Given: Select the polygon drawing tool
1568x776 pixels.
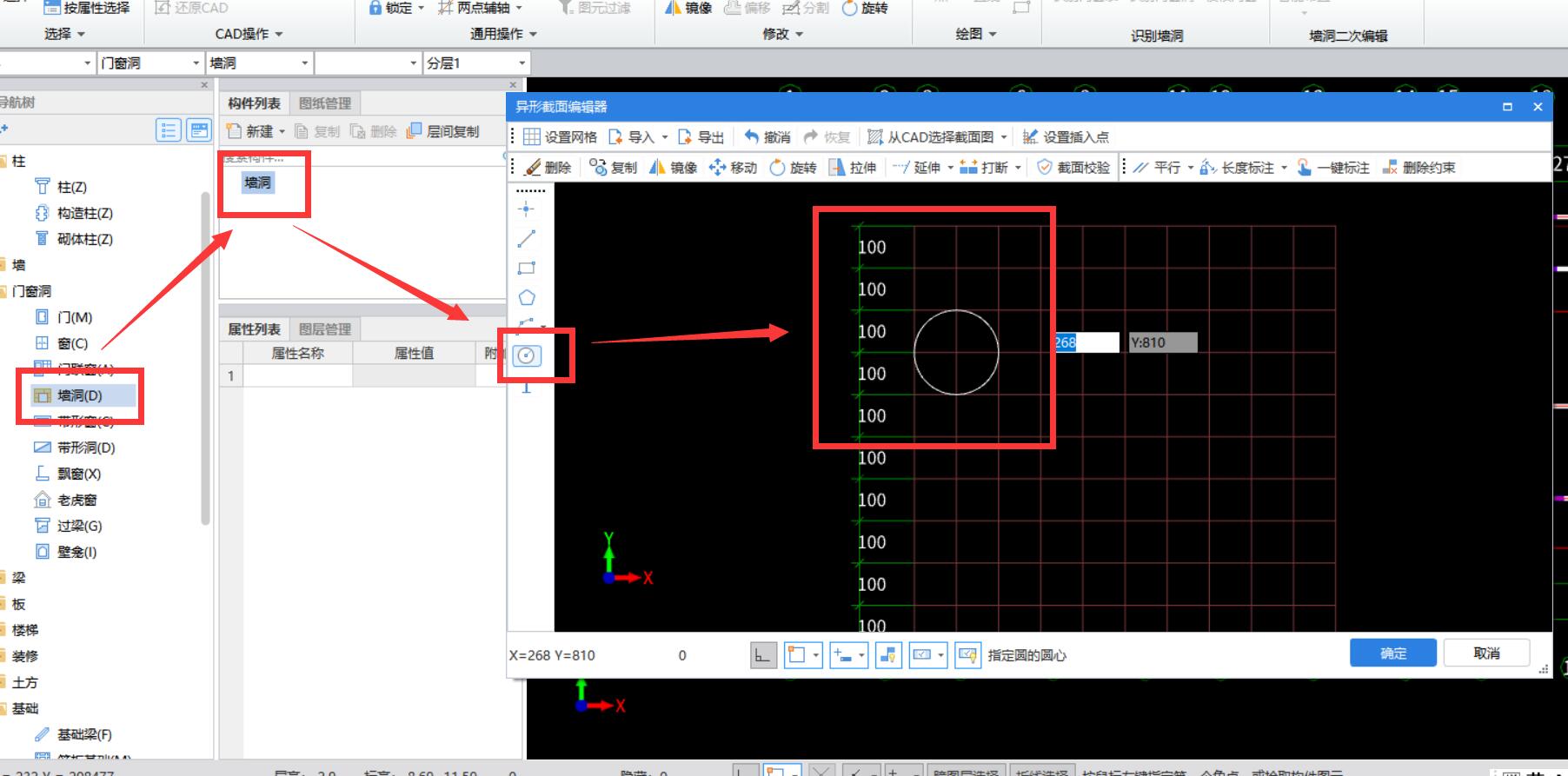Looking at the screenshot, I should (x=526, y=297).
